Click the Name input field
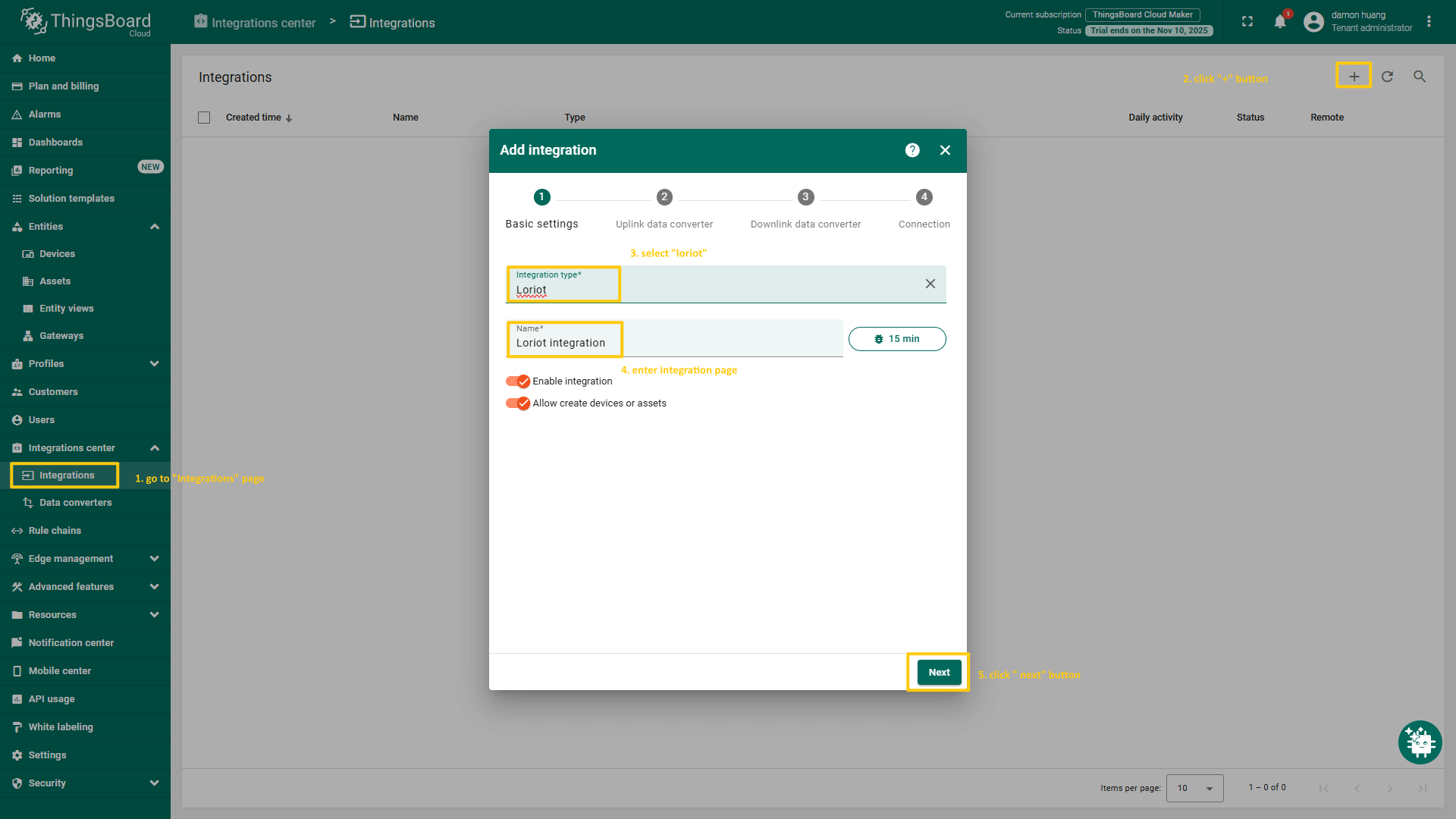 675,343
